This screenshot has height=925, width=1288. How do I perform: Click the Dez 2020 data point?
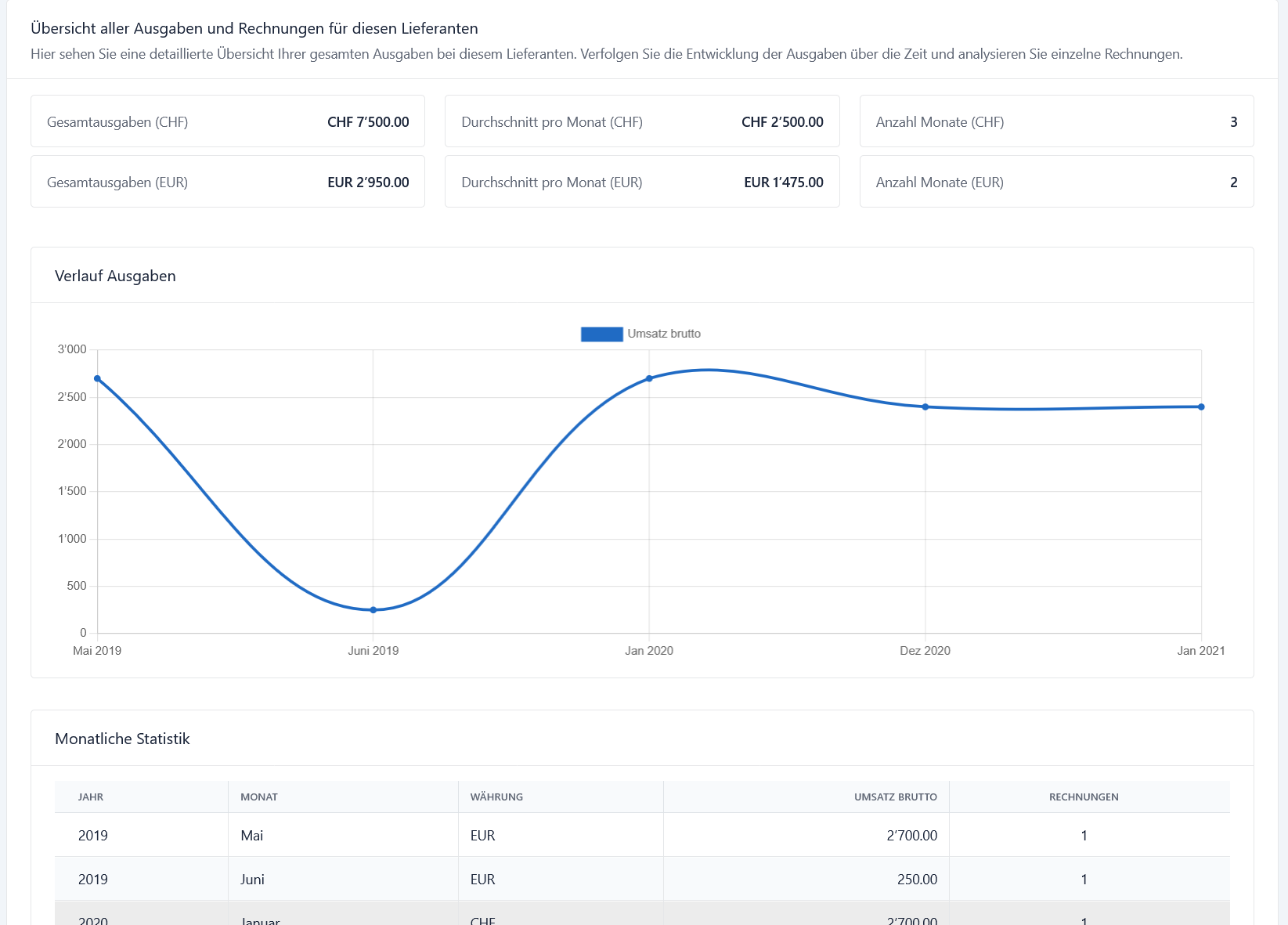[925, 406]
